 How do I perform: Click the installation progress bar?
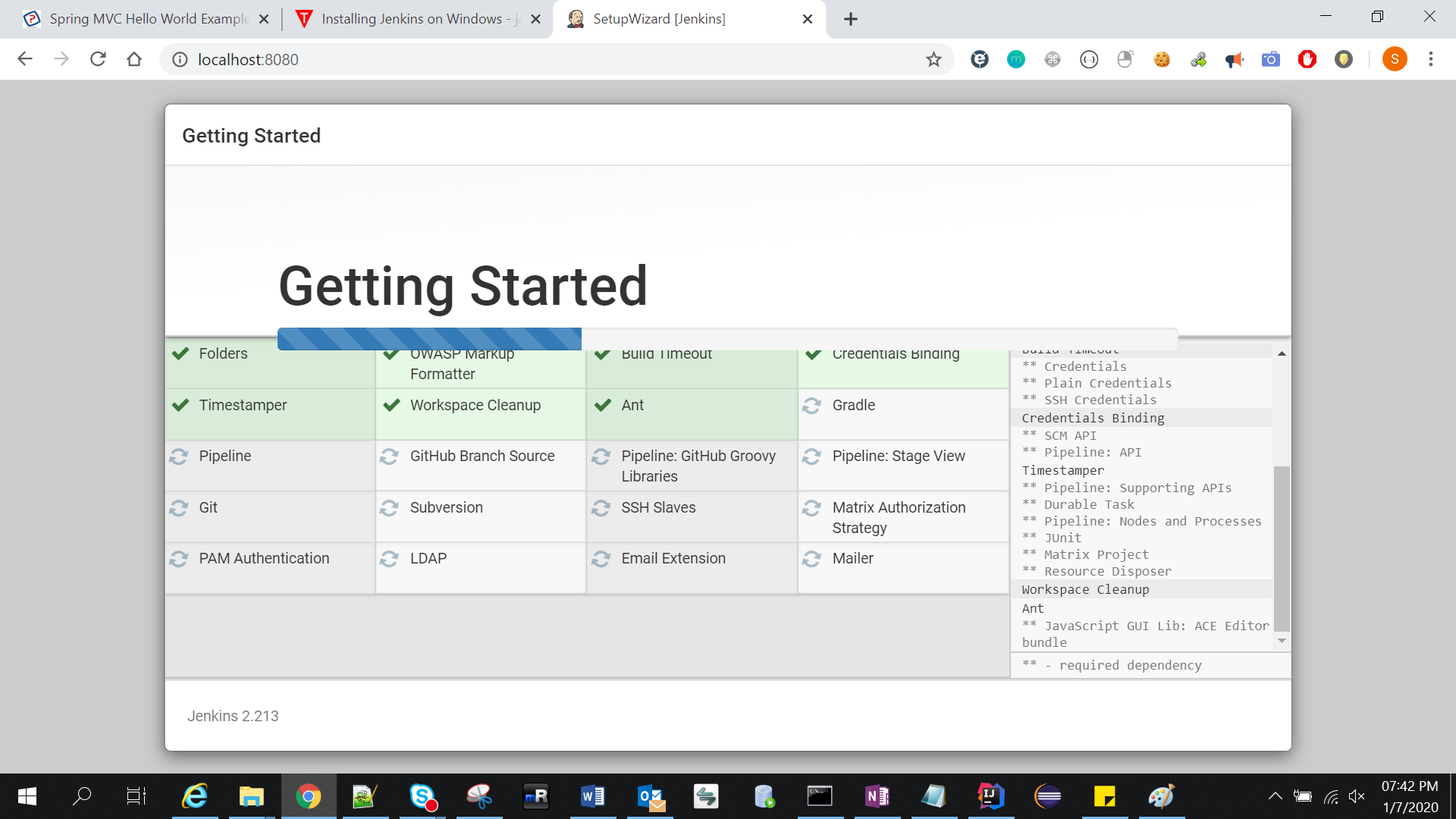click(x=726, y=339)
